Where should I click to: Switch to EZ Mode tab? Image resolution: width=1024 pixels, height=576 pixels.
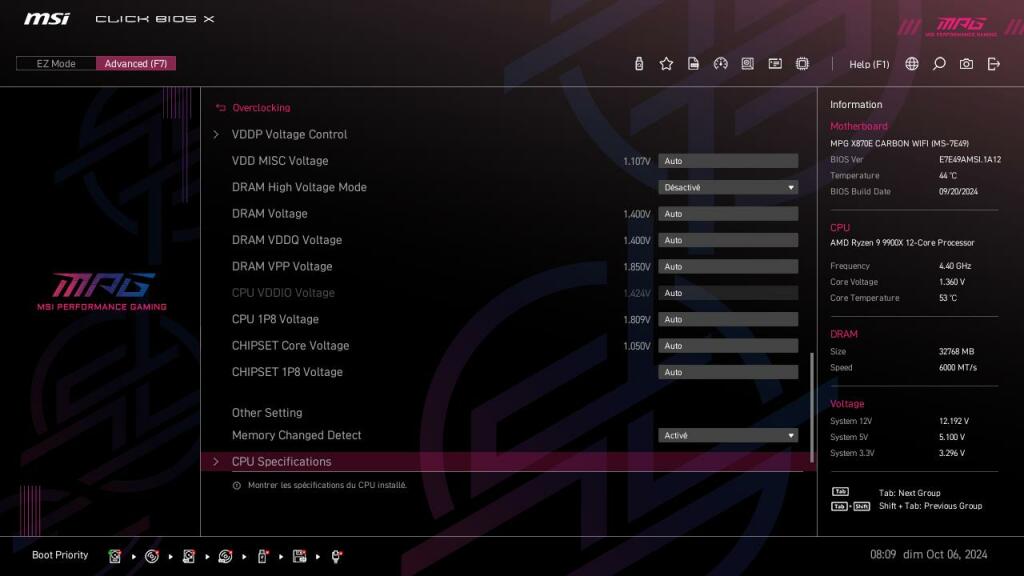coord(54,63)
